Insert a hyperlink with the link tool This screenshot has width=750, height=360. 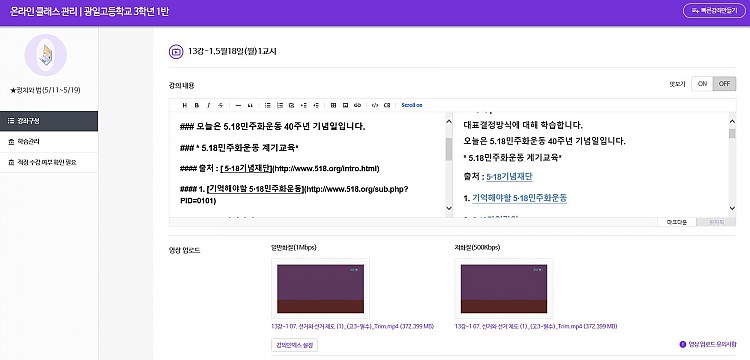(x=357, y=105)
